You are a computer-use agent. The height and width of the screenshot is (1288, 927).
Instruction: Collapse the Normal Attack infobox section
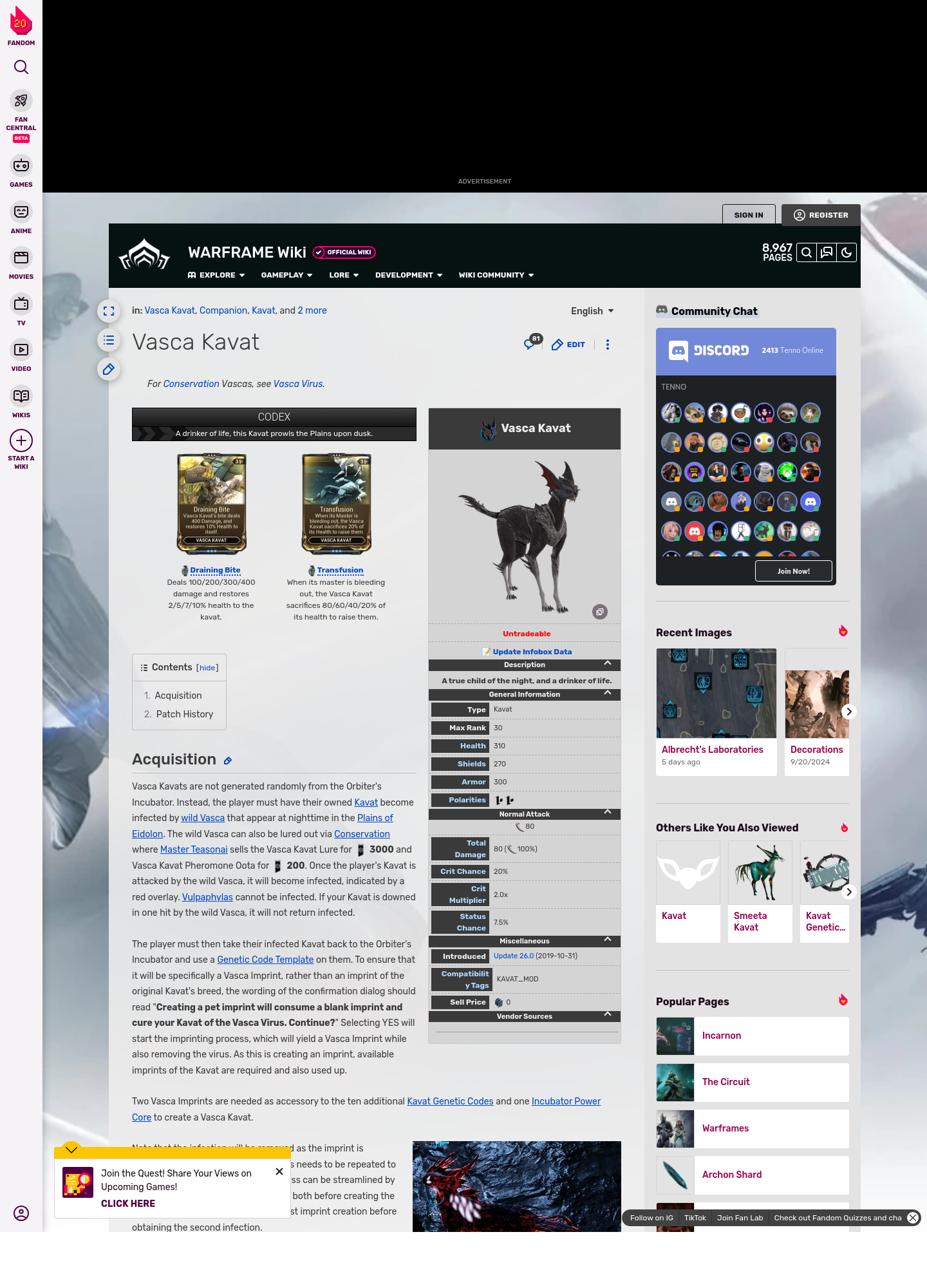(608, 813)
